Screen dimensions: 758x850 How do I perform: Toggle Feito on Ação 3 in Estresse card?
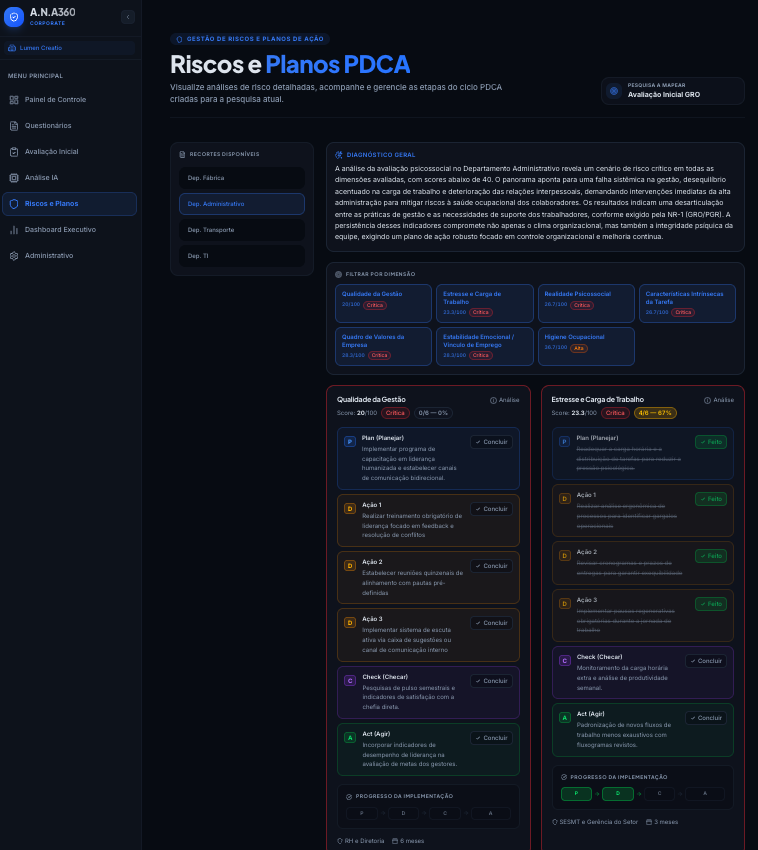tap(711, 604)
